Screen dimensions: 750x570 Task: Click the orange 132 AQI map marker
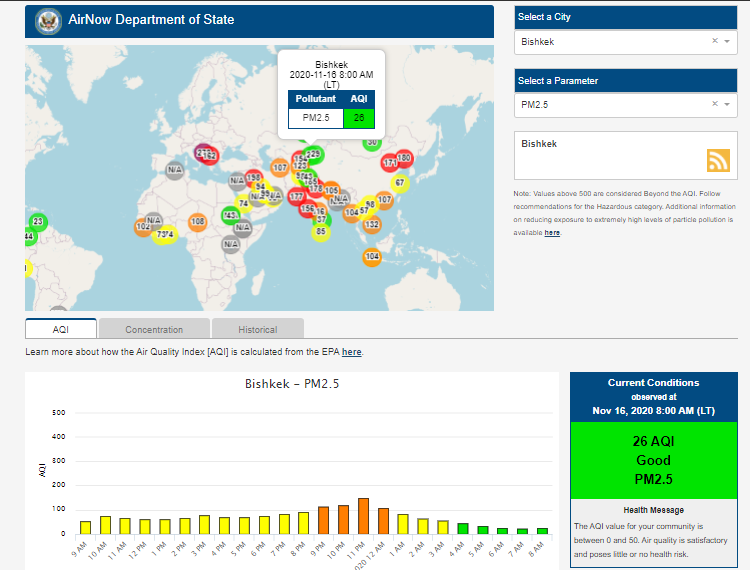tap(372, 225)
